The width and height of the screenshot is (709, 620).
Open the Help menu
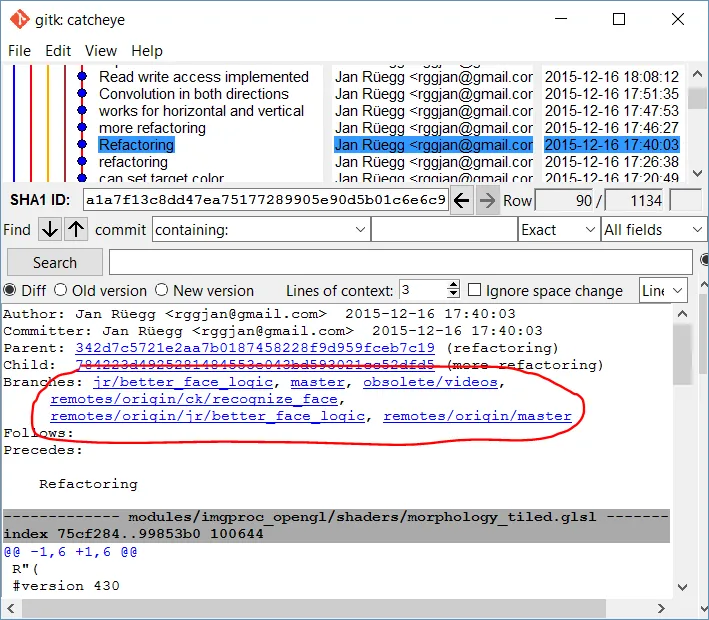pos(147,51)
